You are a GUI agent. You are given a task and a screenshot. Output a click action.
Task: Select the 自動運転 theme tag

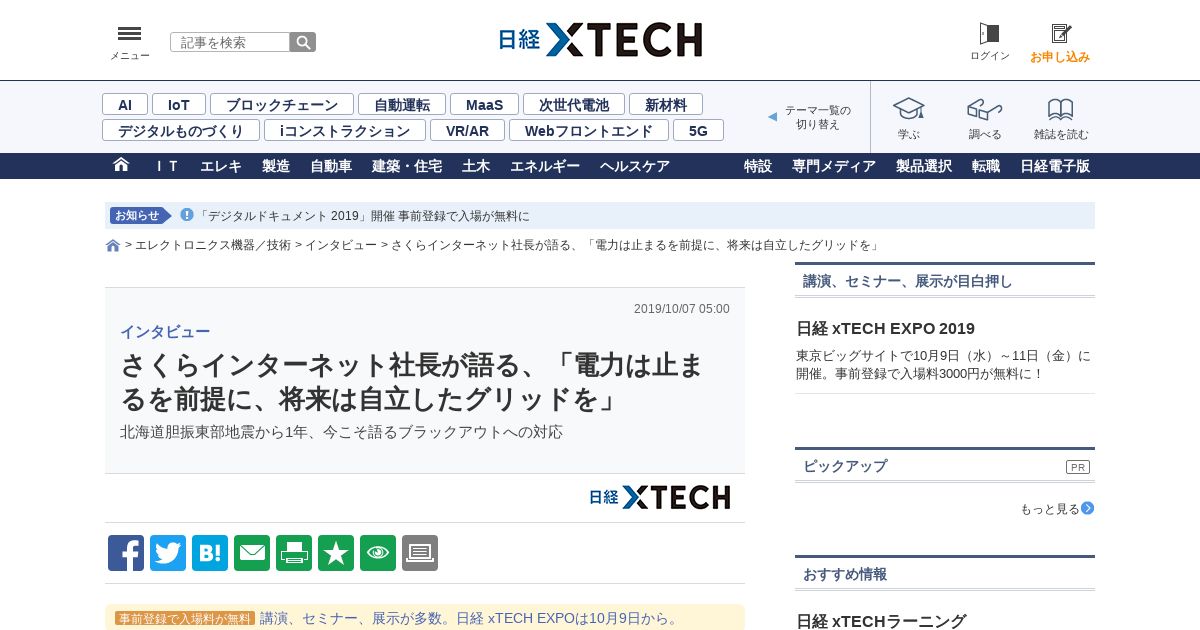[x=402, y=104]
